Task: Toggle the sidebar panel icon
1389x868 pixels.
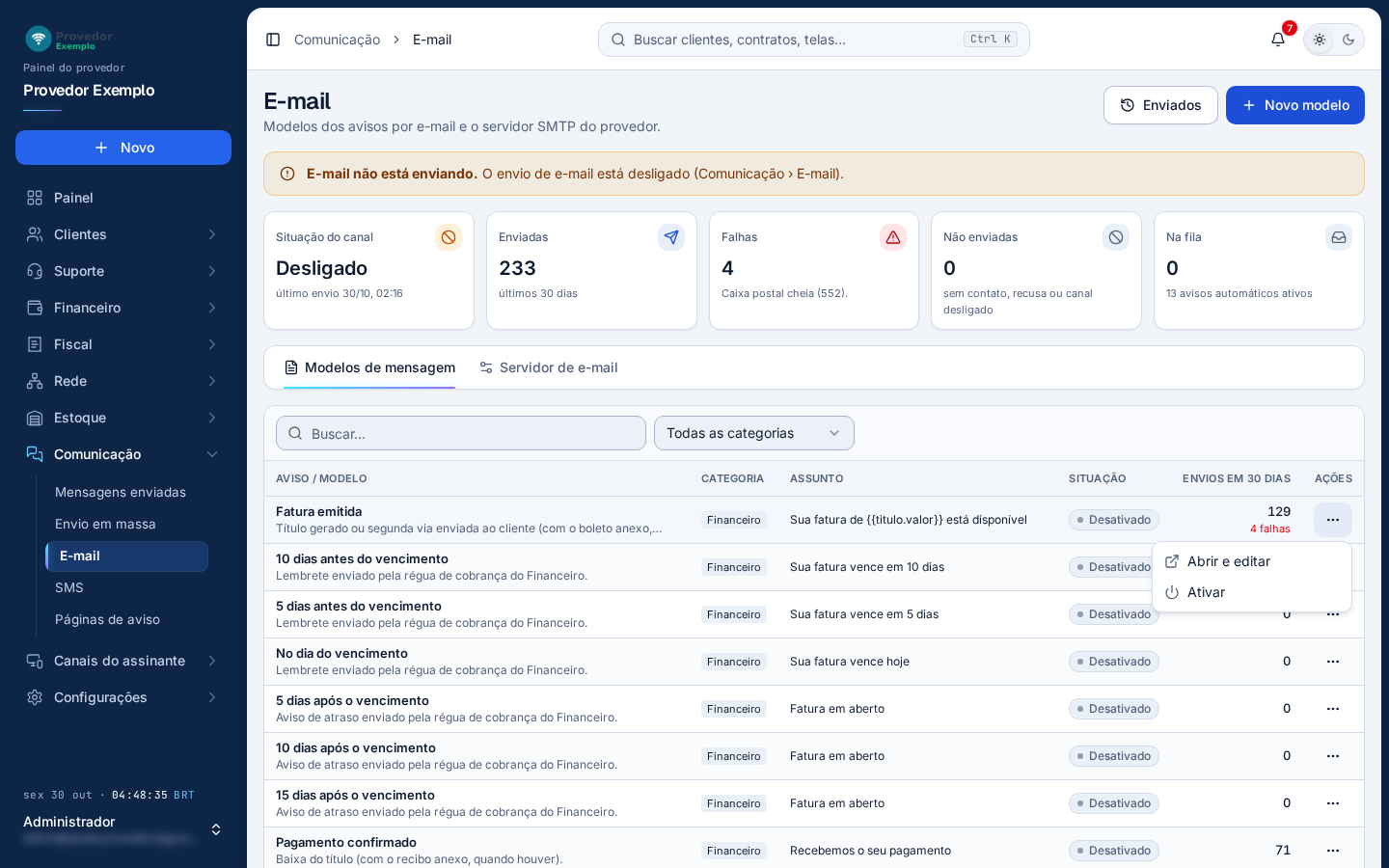Action: (273, 40)
